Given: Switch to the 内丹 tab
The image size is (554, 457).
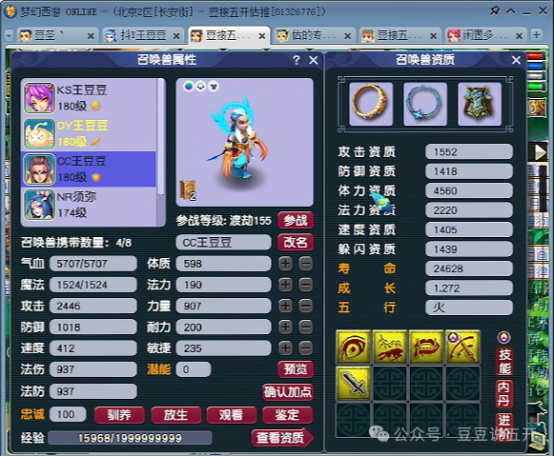Looking at the screenshot, I should click(x=504, y=394).
